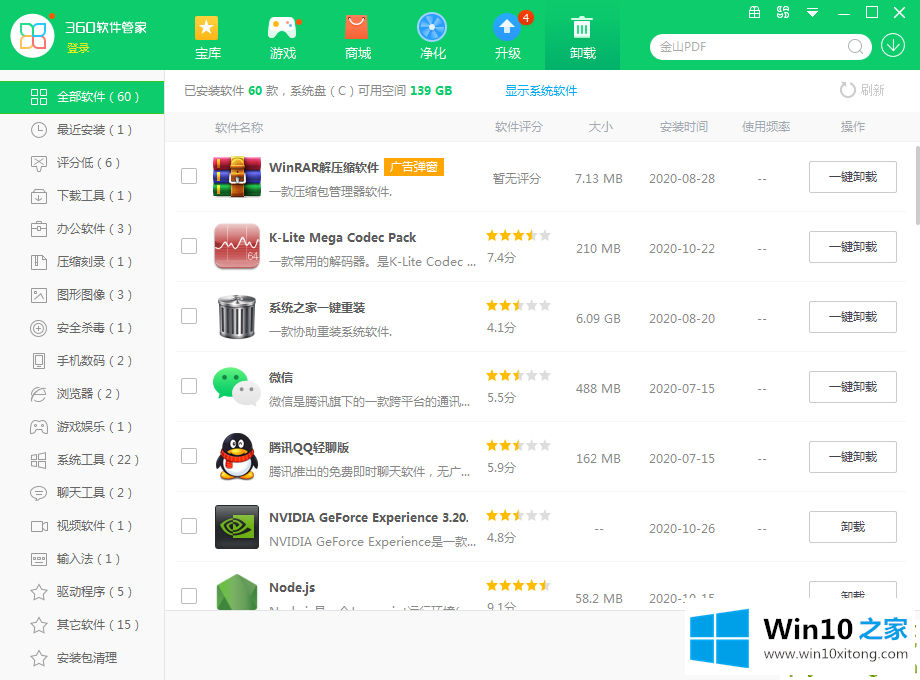
Task: Click the WinRAR app icon
Action: (x=236, y=177)
